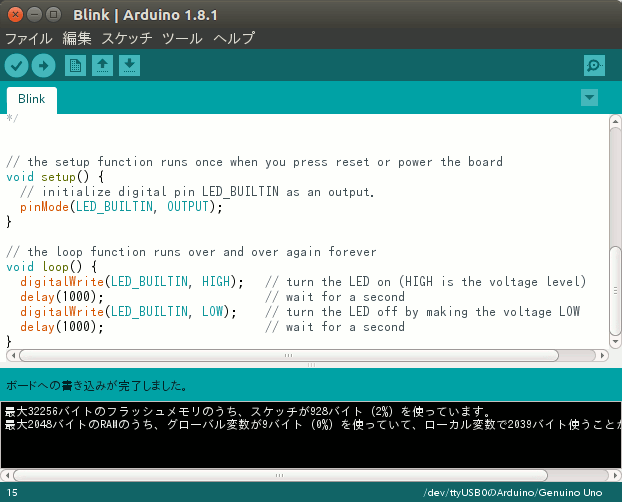The height and width of the screenshot is (502, 622).
Task: Click the editor vertical scrollbar down arrow
Action: point(615,341)
